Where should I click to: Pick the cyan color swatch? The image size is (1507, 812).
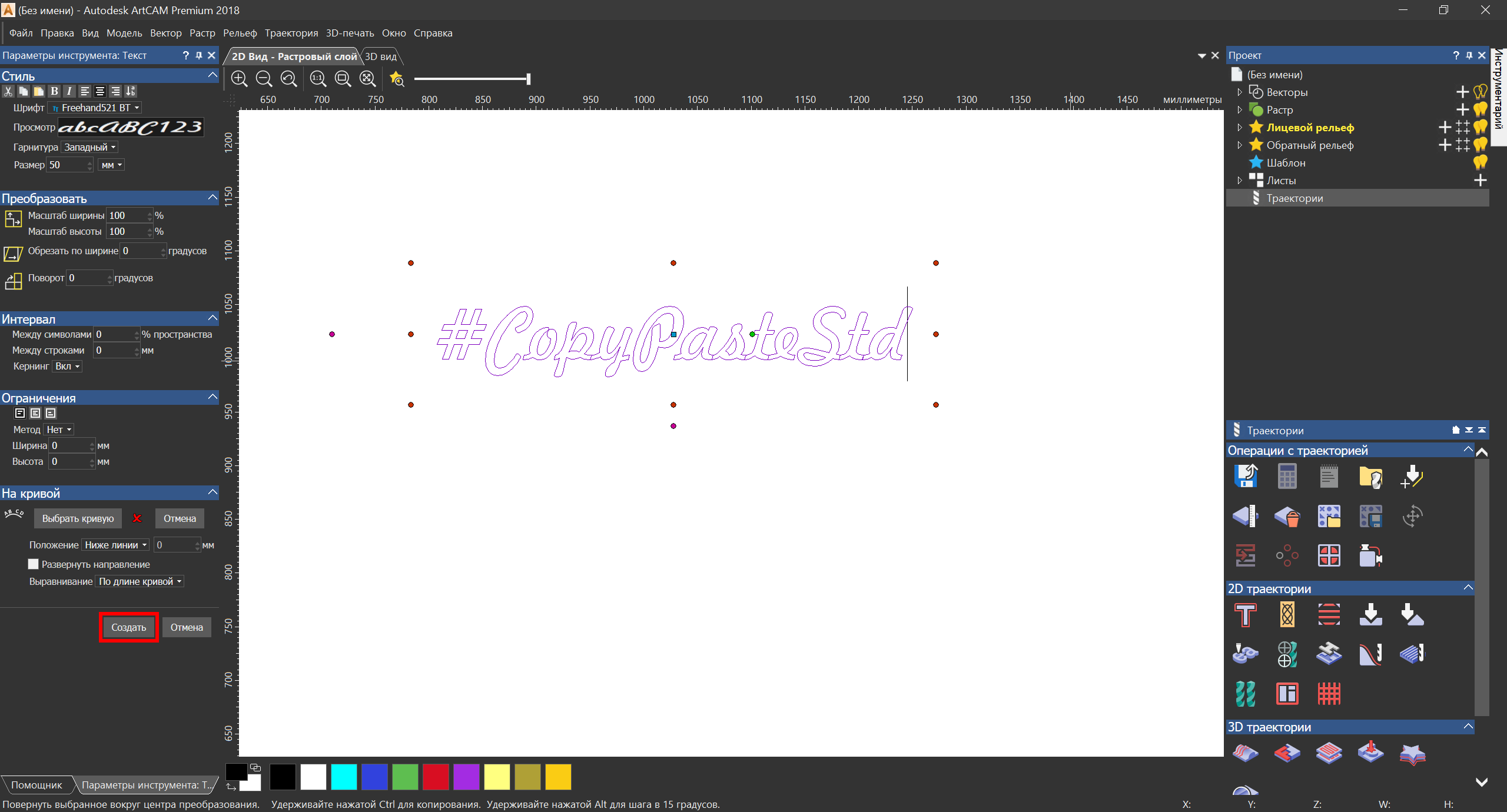344,777
